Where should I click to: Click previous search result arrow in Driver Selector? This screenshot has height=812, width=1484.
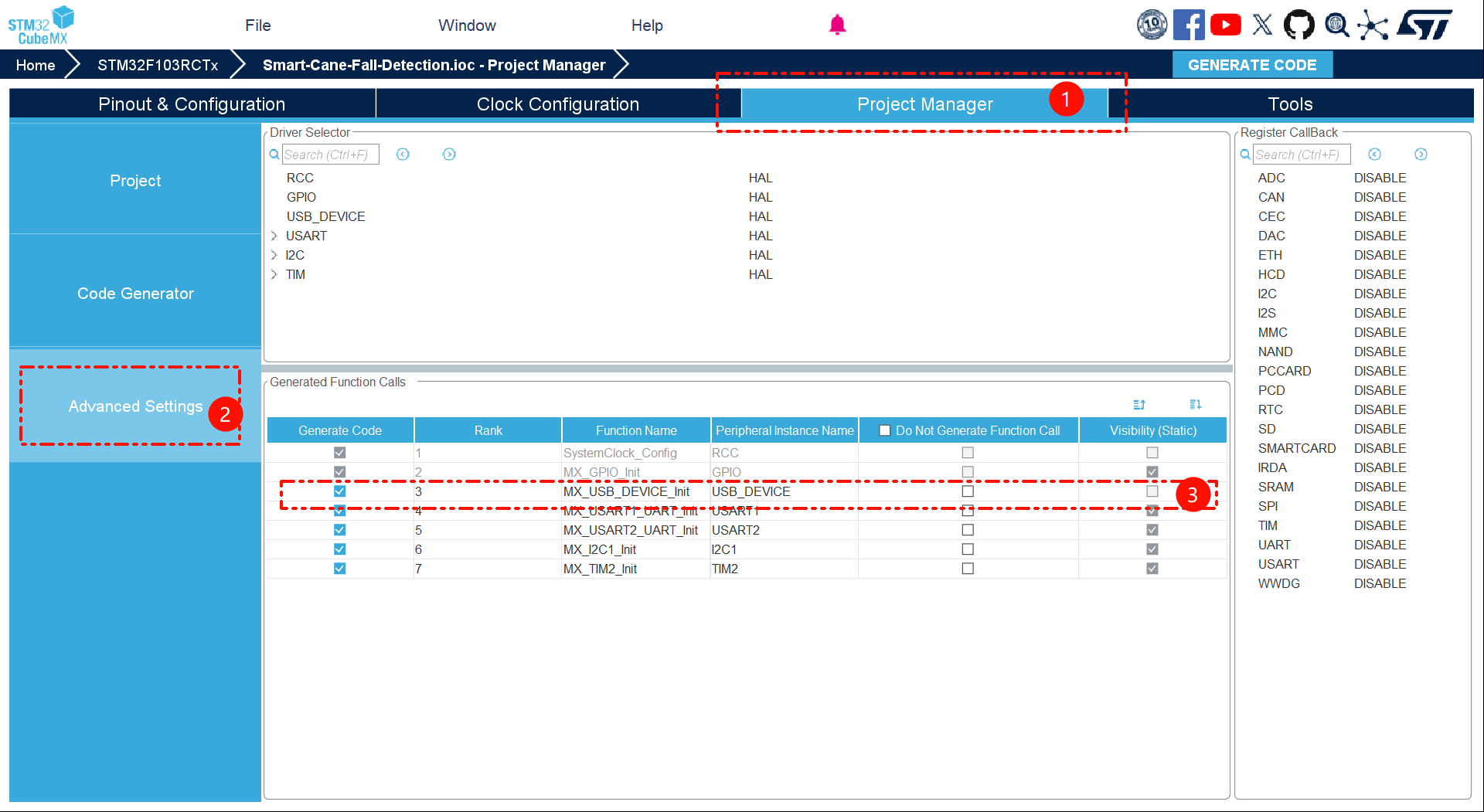coord(403,155)
